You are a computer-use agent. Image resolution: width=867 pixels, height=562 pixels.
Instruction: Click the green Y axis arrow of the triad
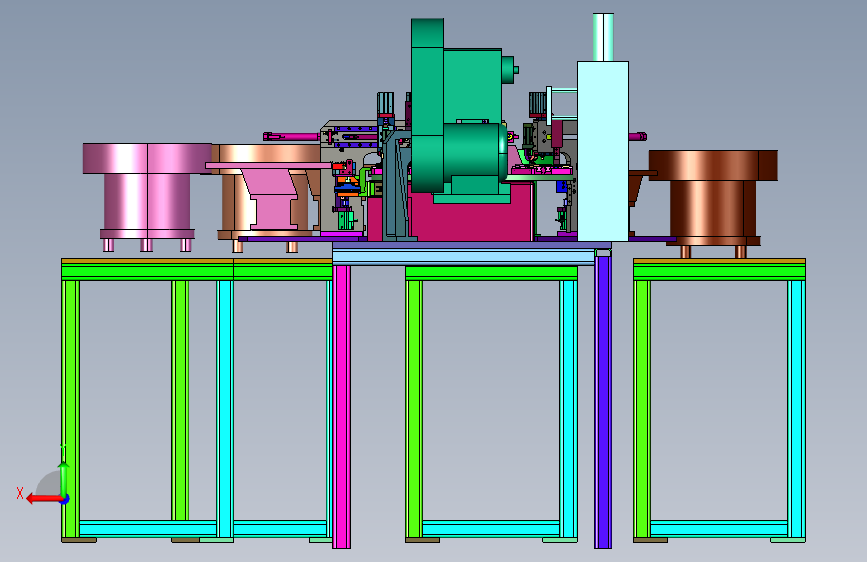point(64,476)
